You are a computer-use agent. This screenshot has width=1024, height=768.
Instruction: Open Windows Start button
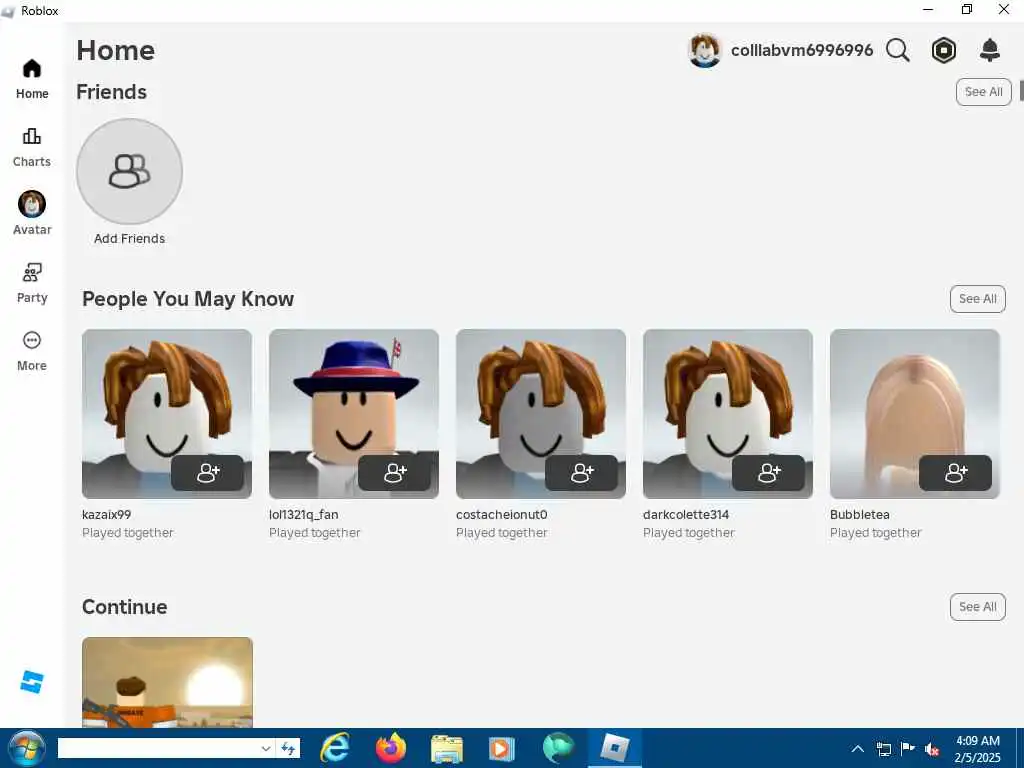(26, 748)
